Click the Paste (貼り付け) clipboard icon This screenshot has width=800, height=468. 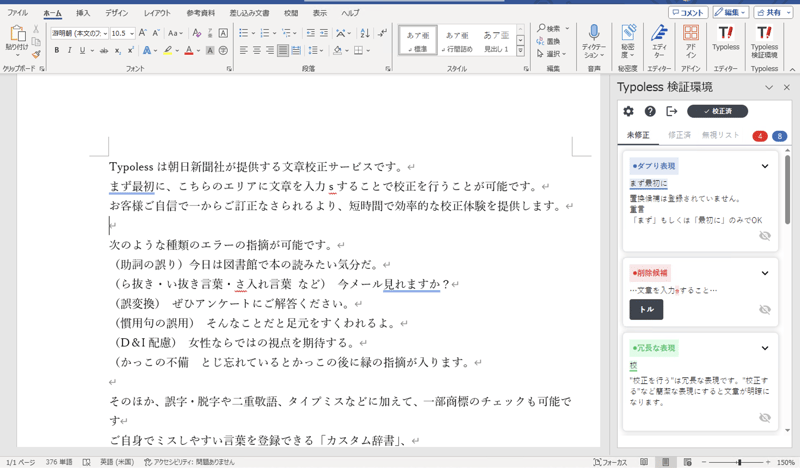pyautogui.click(x=17, y=35)
